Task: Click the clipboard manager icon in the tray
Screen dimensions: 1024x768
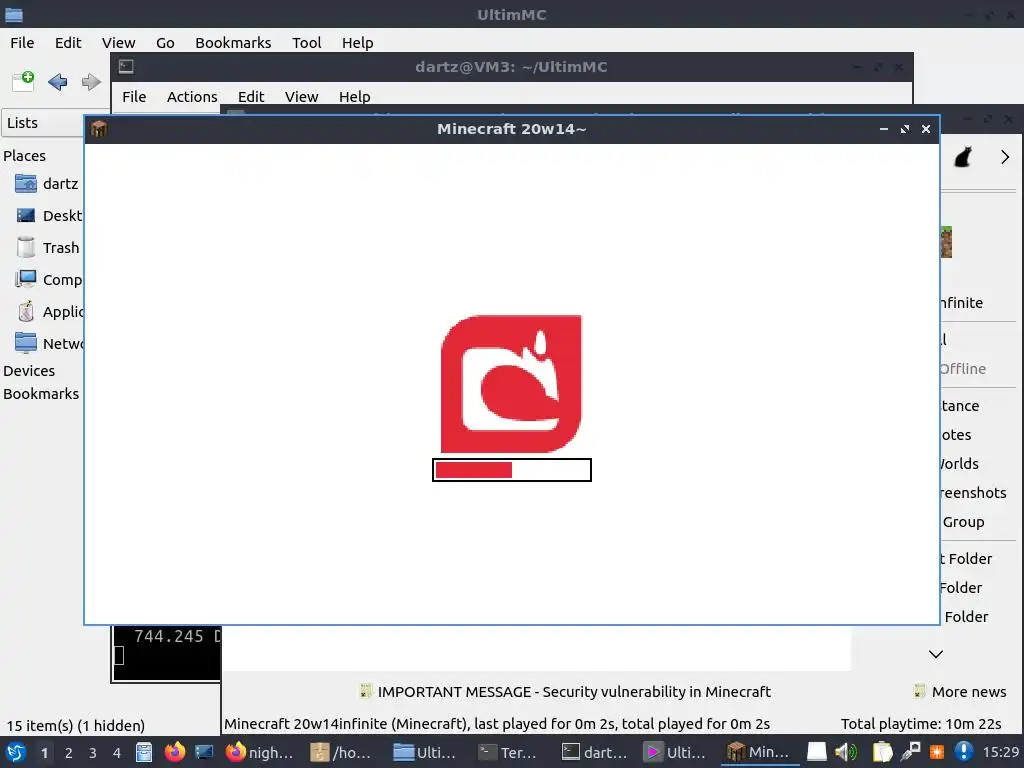Action: (x=882, y=752)
